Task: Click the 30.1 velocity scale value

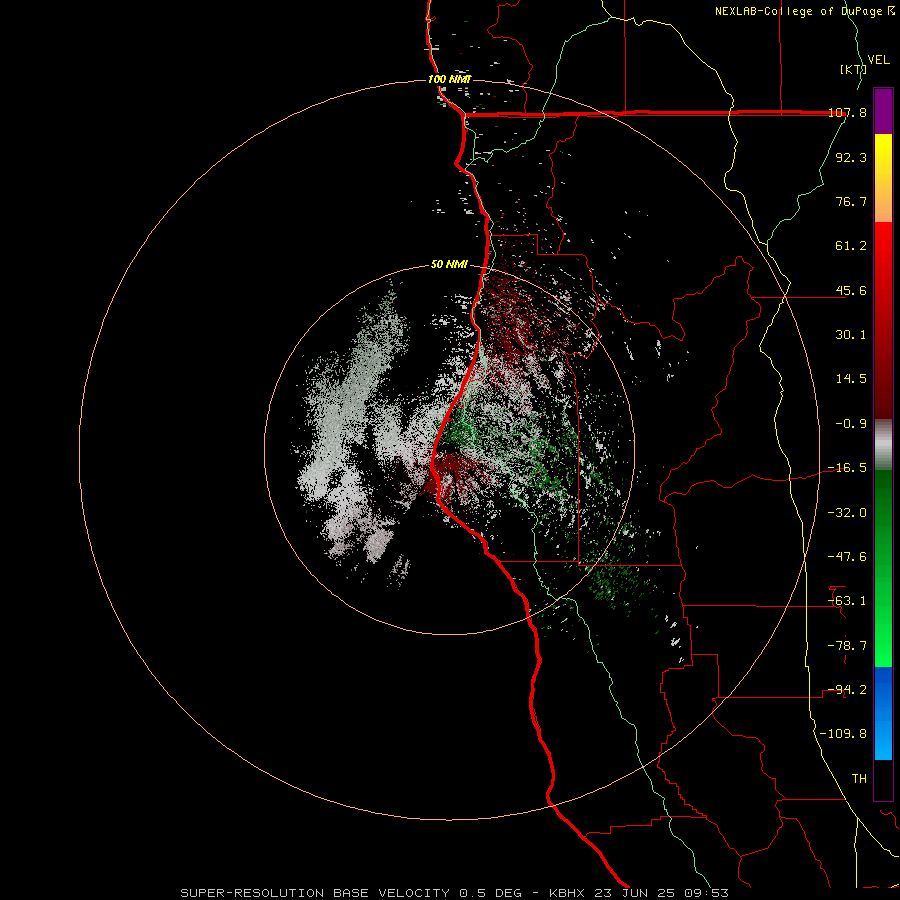Action: 851,335
